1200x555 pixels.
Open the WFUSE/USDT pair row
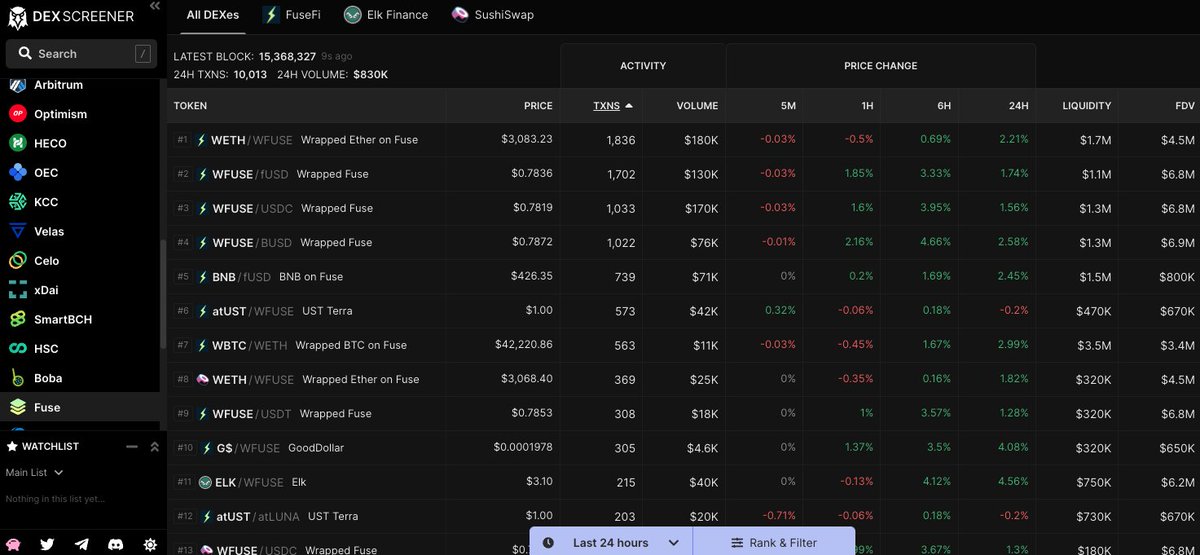click(683, 413)
